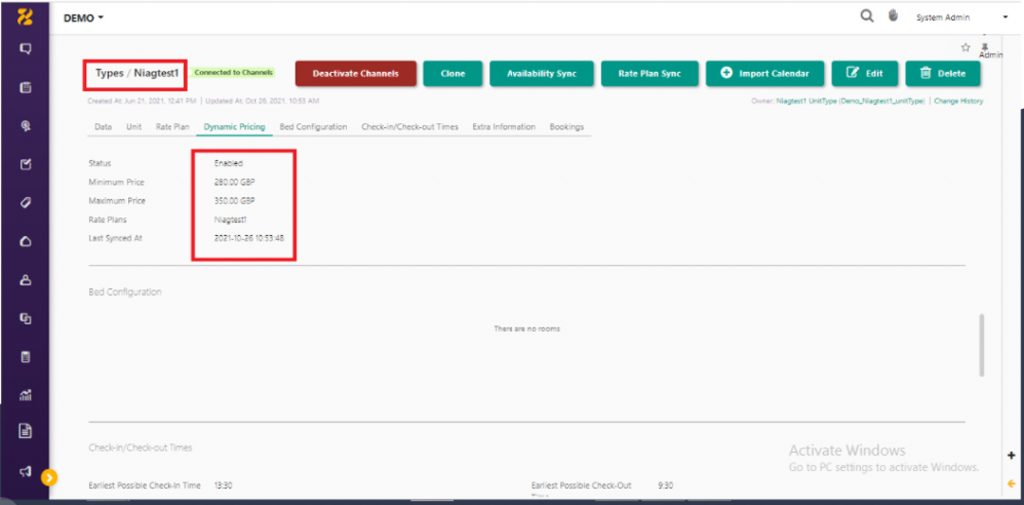Click the black plus icon at right edge
This screenshot has height=505, width=1024.
(x=1012, y=455)
